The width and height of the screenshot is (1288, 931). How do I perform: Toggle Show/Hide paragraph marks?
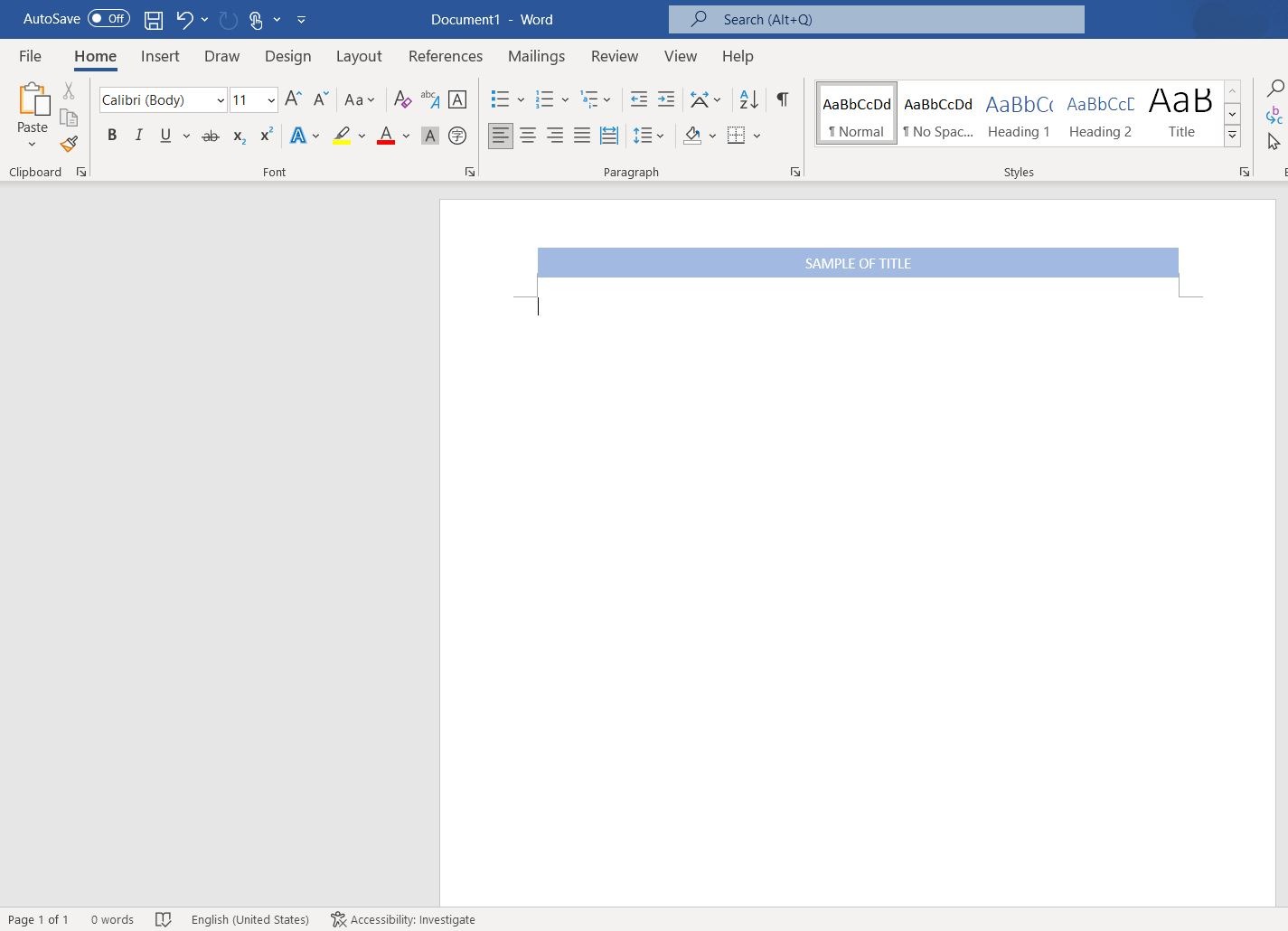(782, 99)
